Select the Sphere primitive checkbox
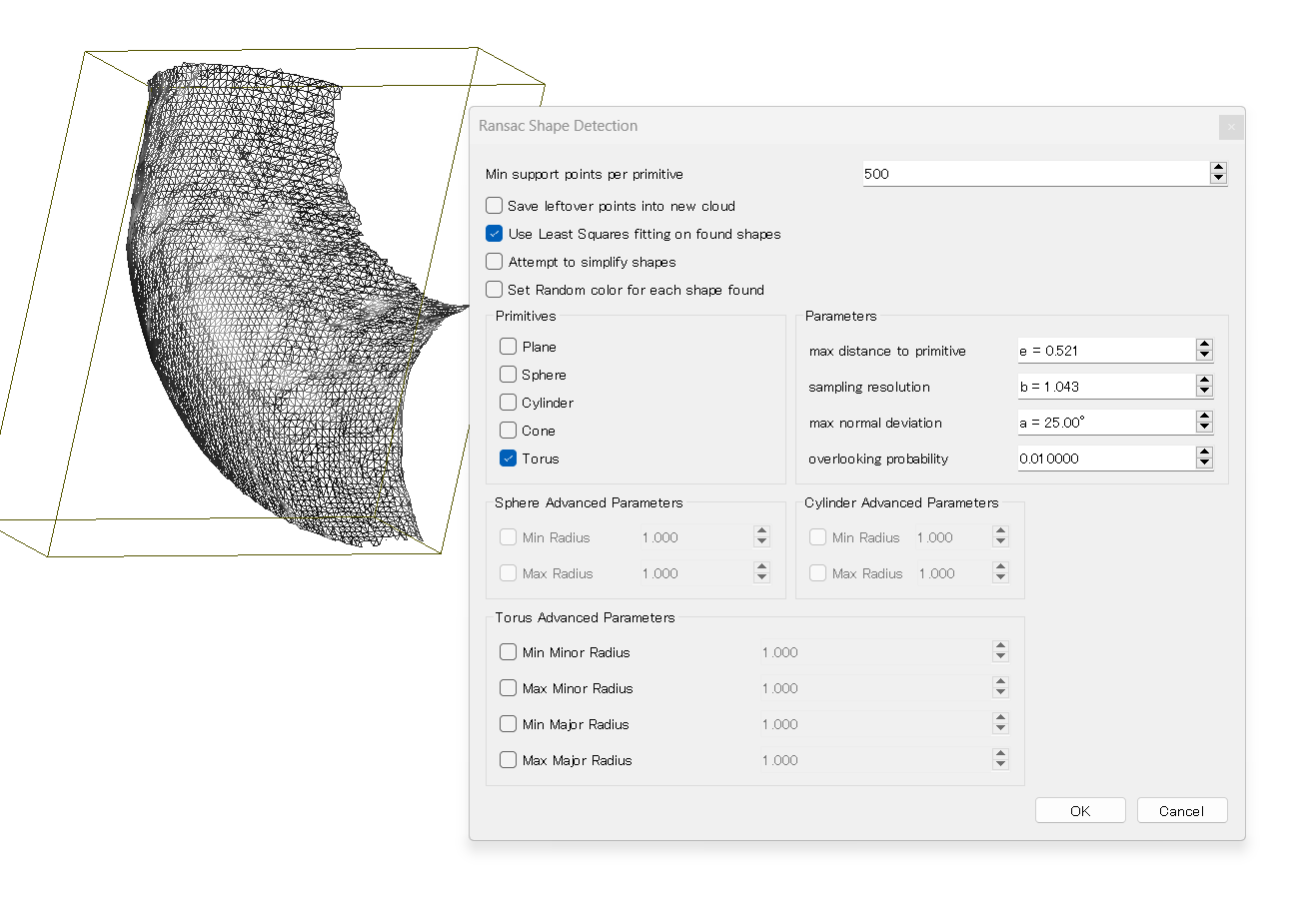The image size is (1290, 924). 509,375
